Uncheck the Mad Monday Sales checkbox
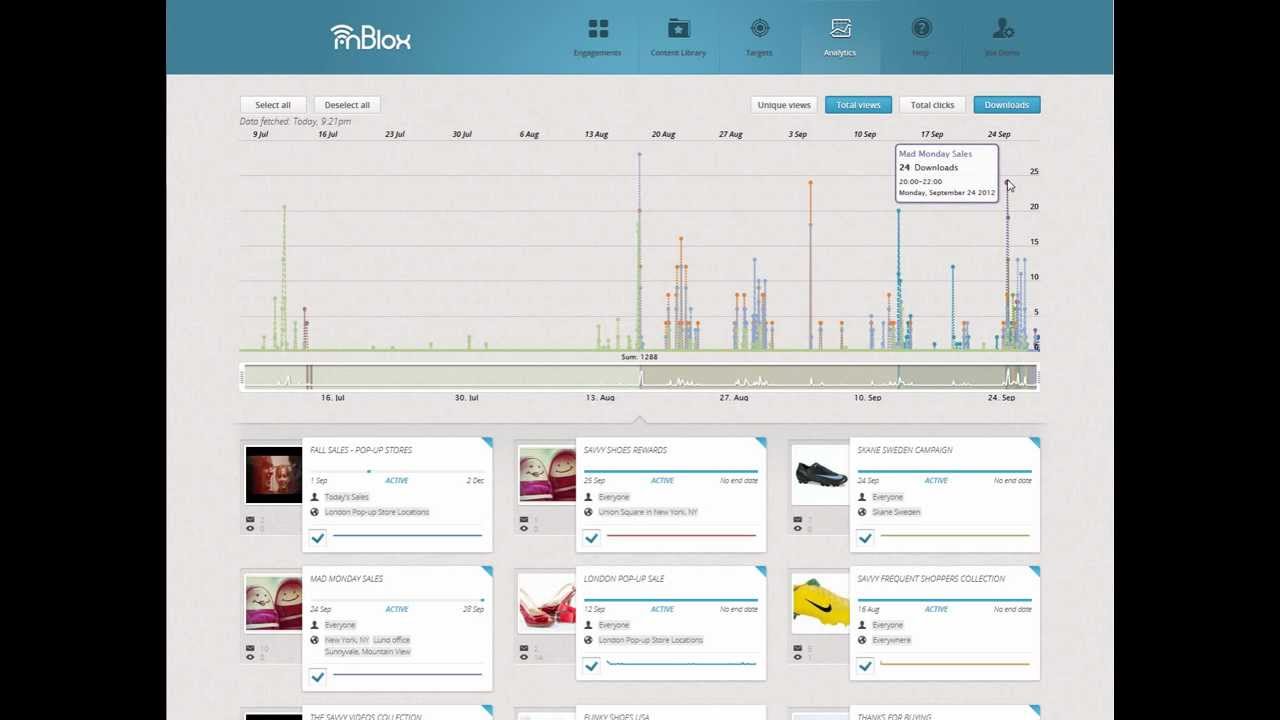The height and width of the screenshot is (720, 1280). click(x=318, y=677)
